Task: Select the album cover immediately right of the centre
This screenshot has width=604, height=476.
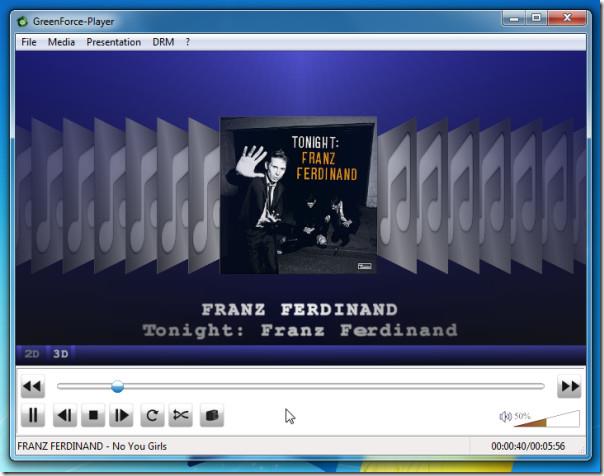Action: pos(397,195)
